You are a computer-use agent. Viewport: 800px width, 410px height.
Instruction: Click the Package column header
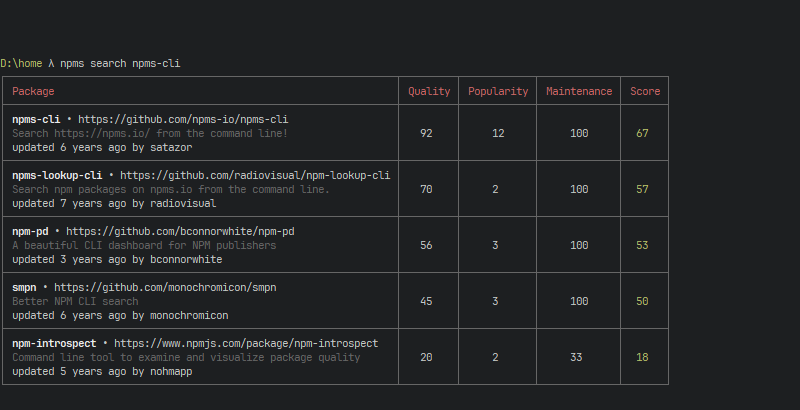tap(33, 91)
